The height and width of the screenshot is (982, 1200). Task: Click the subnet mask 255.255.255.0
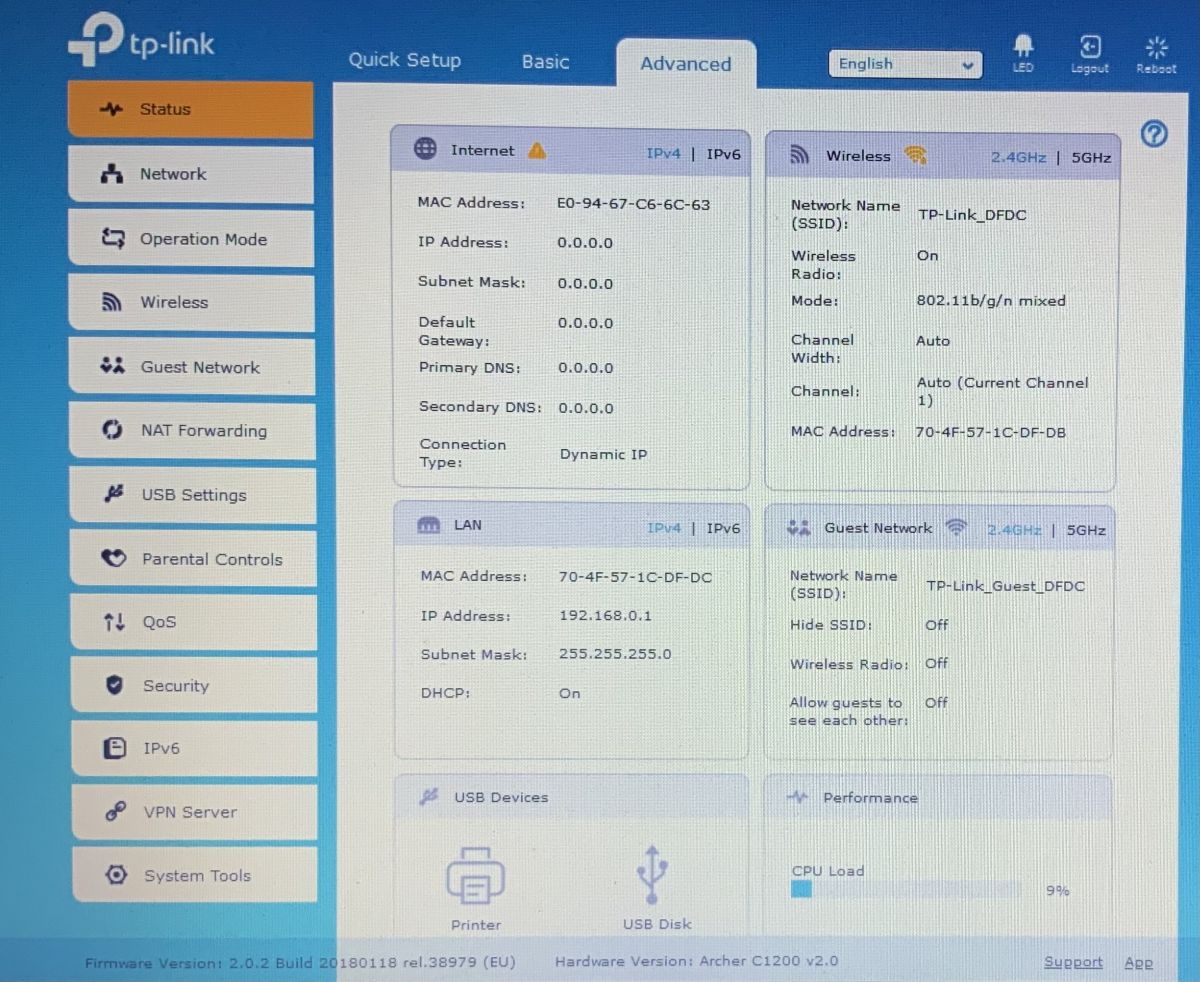pyautogui.click(x=615, y=654)
